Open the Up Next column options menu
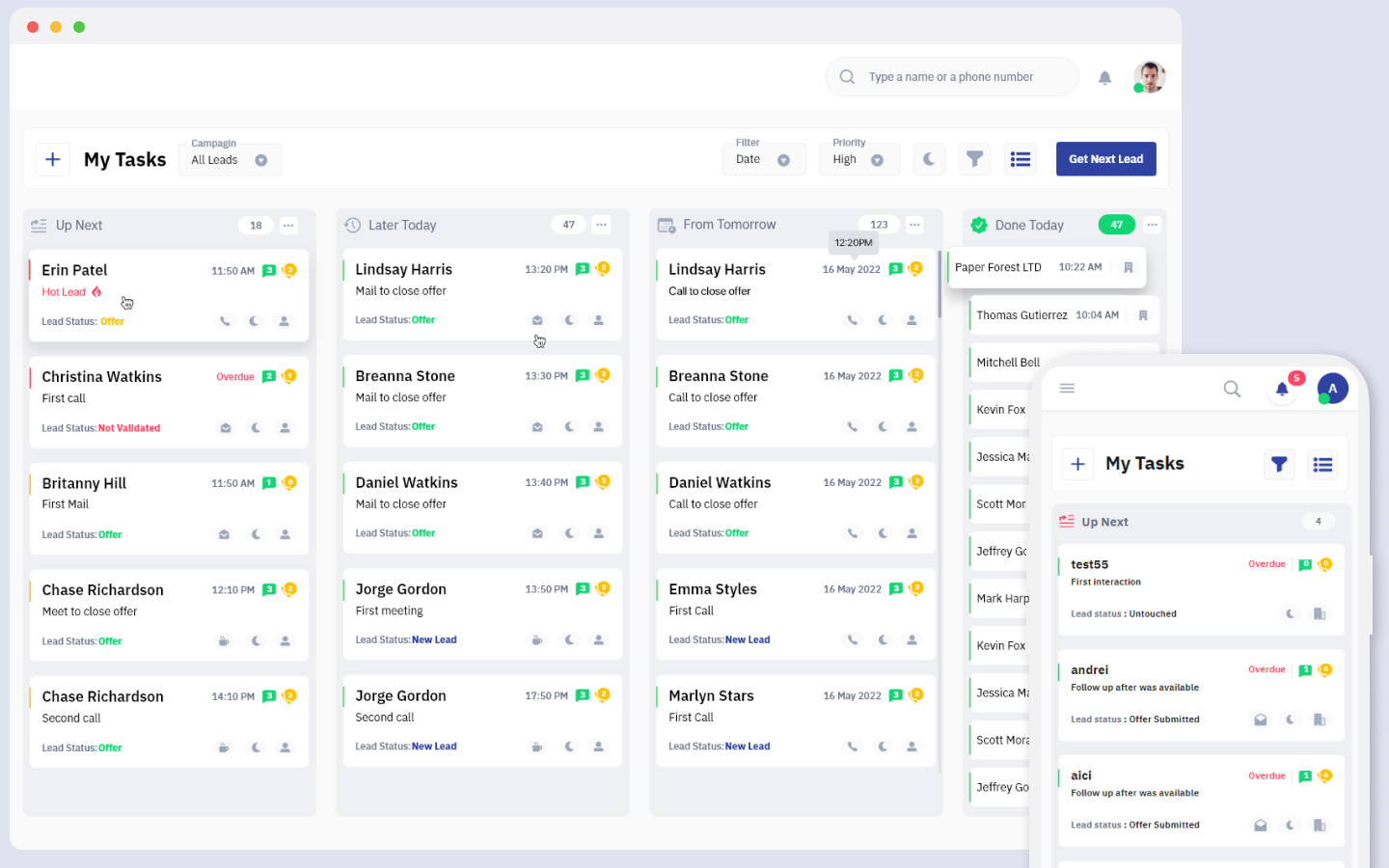This screenshot has height=868, width=1389. point(288,226)
